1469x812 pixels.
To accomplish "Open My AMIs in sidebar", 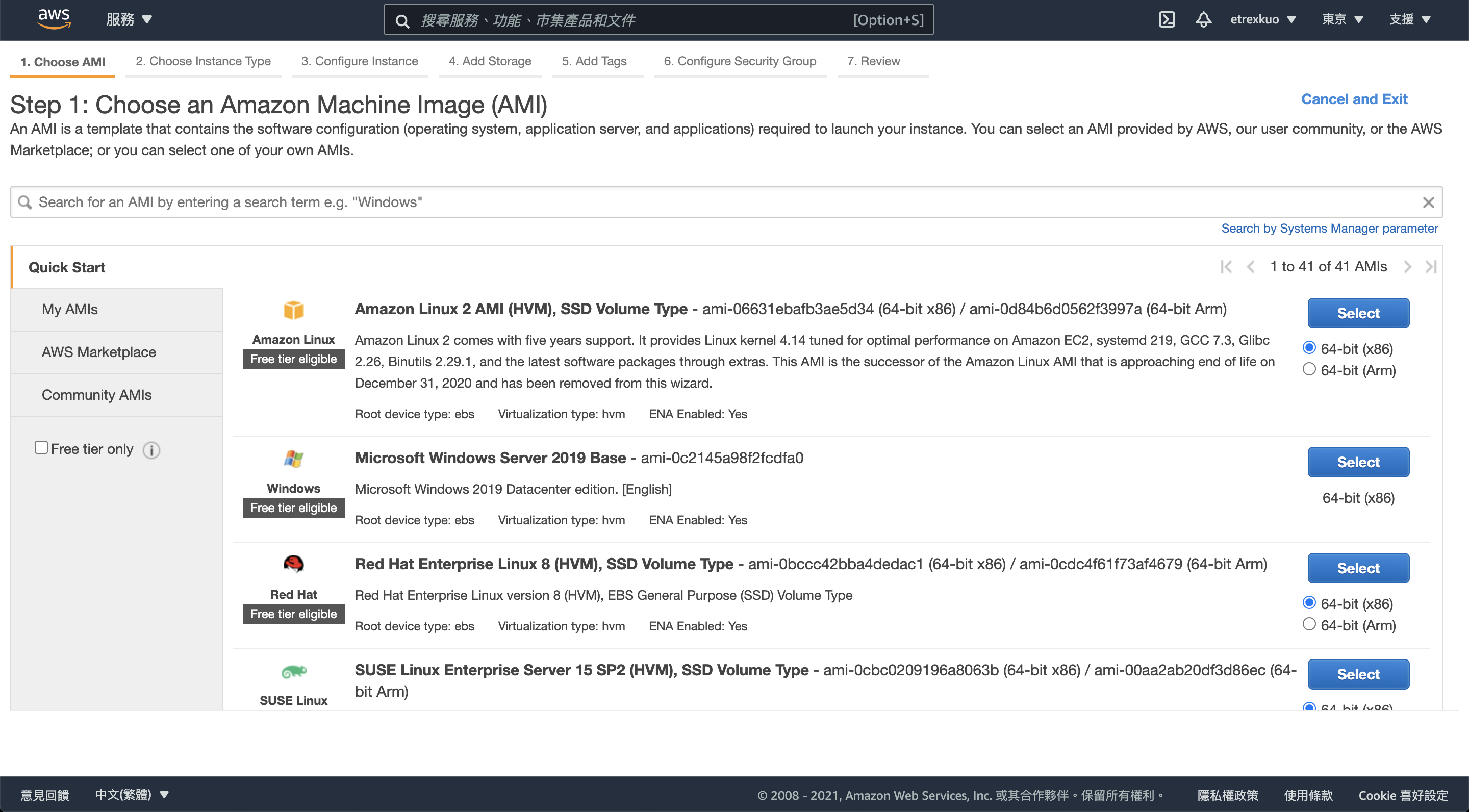I will (x=117, y=310).
